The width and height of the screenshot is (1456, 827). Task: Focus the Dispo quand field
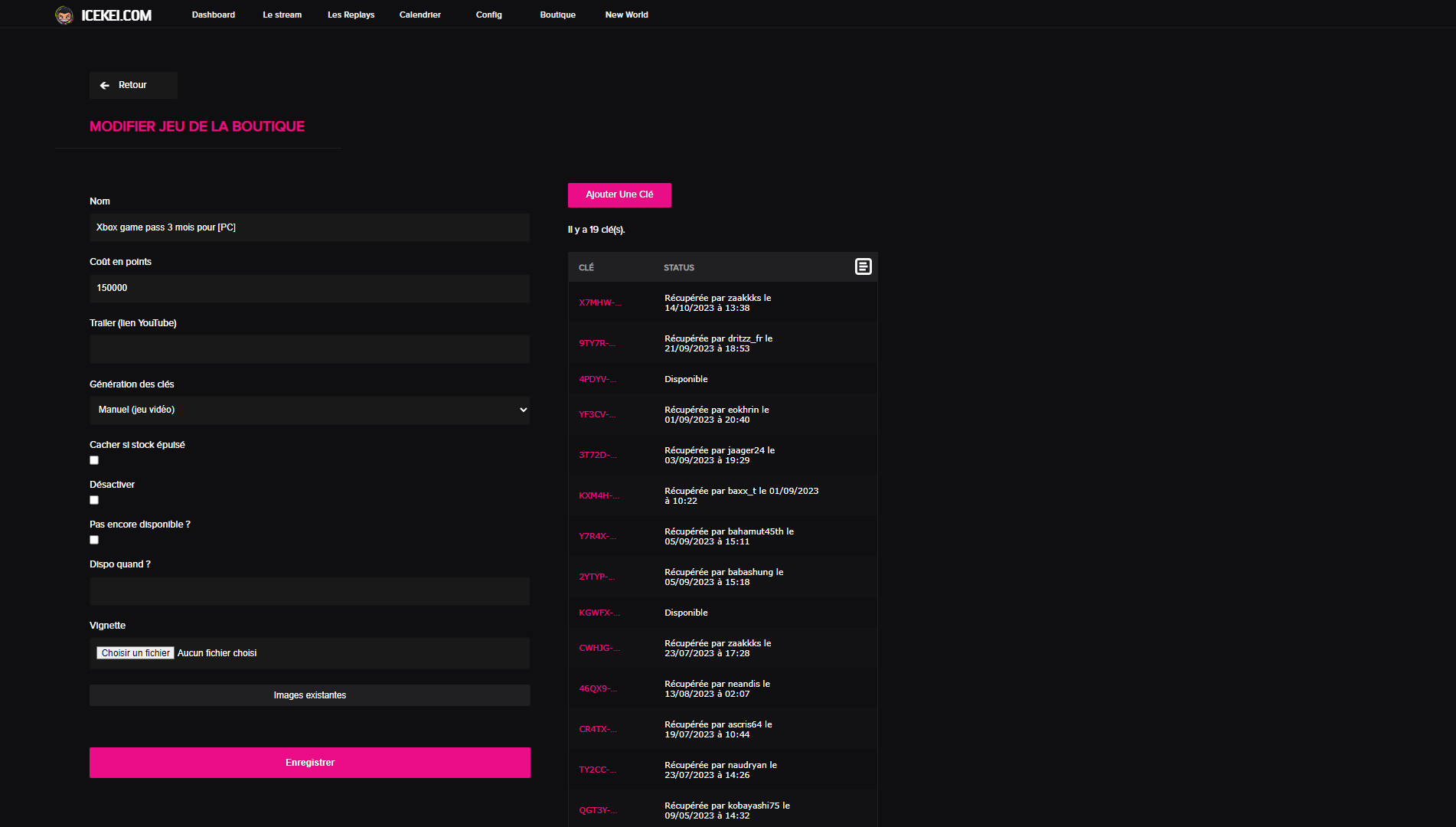(x=310, y=591)
